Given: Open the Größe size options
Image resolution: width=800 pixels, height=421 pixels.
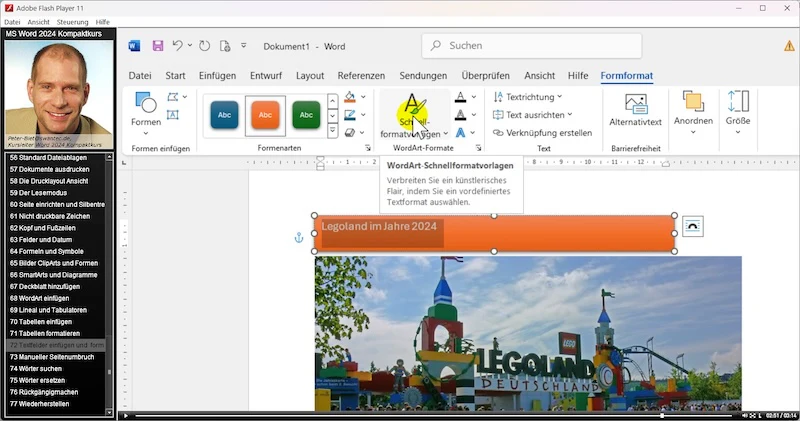Looking at the screenshot, I should point(738,113).
